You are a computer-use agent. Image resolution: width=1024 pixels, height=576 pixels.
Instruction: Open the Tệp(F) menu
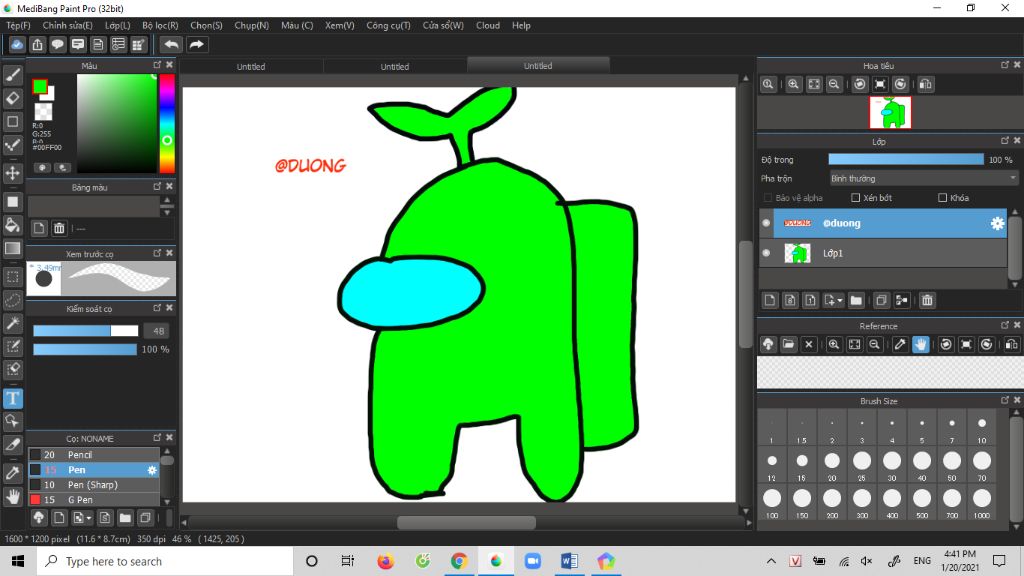click(x=18, y=25)
